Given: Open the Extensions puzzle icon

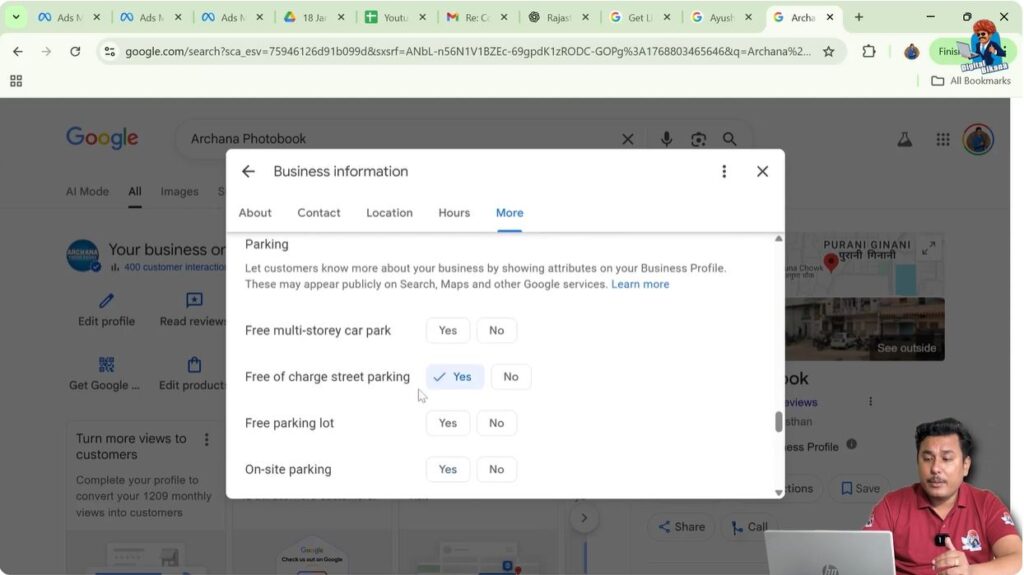Looking at the screenshot, I should point(869,51).
